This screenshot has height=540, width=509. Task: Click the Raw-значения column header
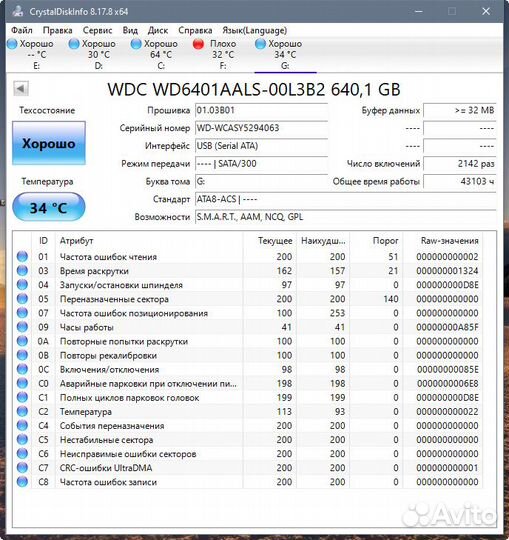(443, 240)
